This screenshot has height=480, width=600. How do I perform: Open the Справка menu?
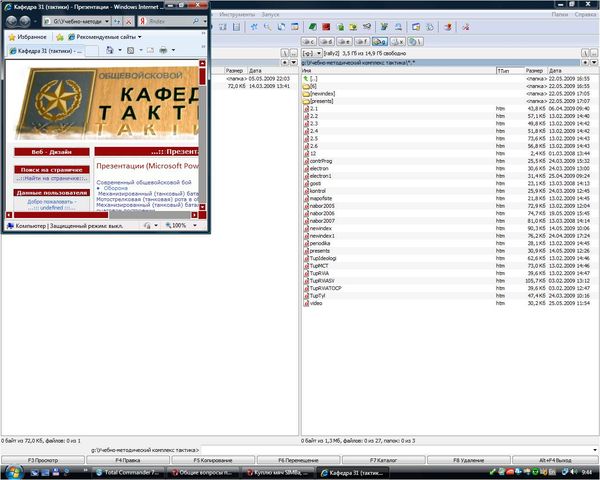tap(585, 14)
